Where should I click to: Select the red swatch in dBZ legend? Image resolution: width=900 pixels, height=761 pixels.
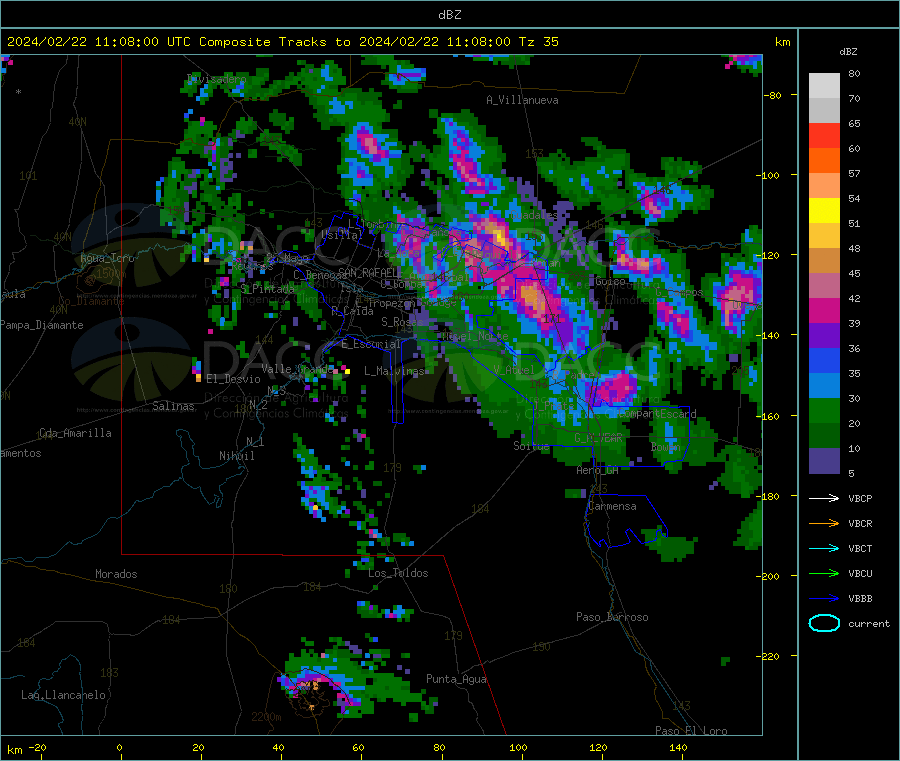824,135
